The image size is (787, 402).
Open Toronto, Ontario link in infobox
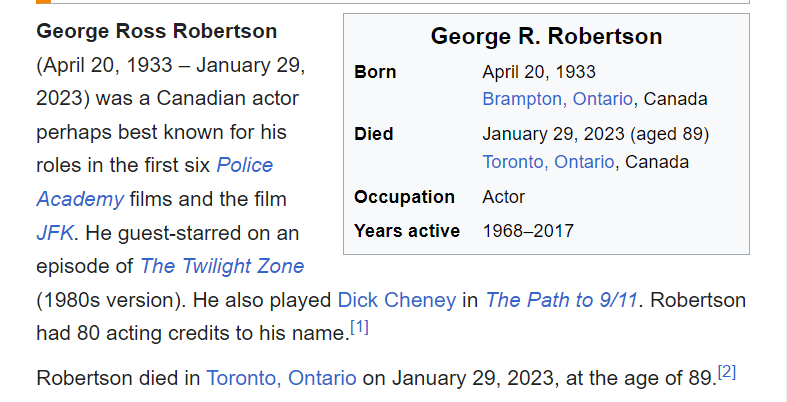(x=546, y=162)
